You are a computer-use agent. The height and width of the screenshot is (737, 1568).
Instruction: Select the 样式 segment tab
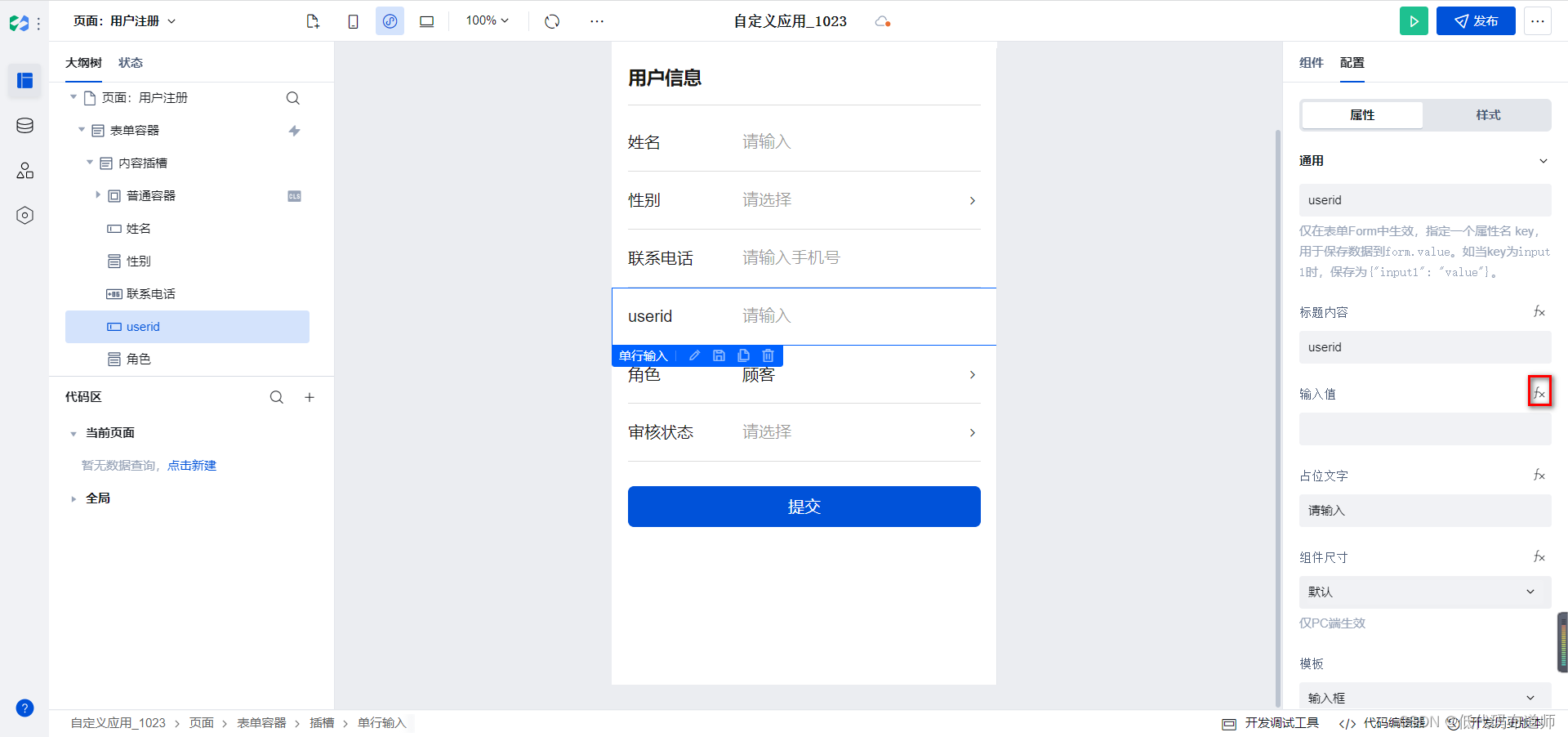(x=1488, y=115)
